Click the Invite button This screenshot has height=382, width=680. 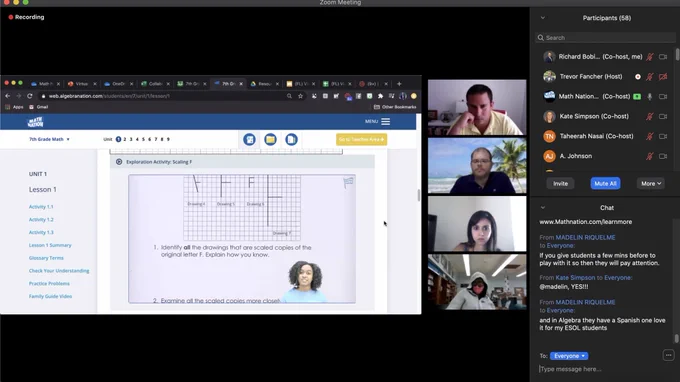pyautogui.click(x=560, y=183)
